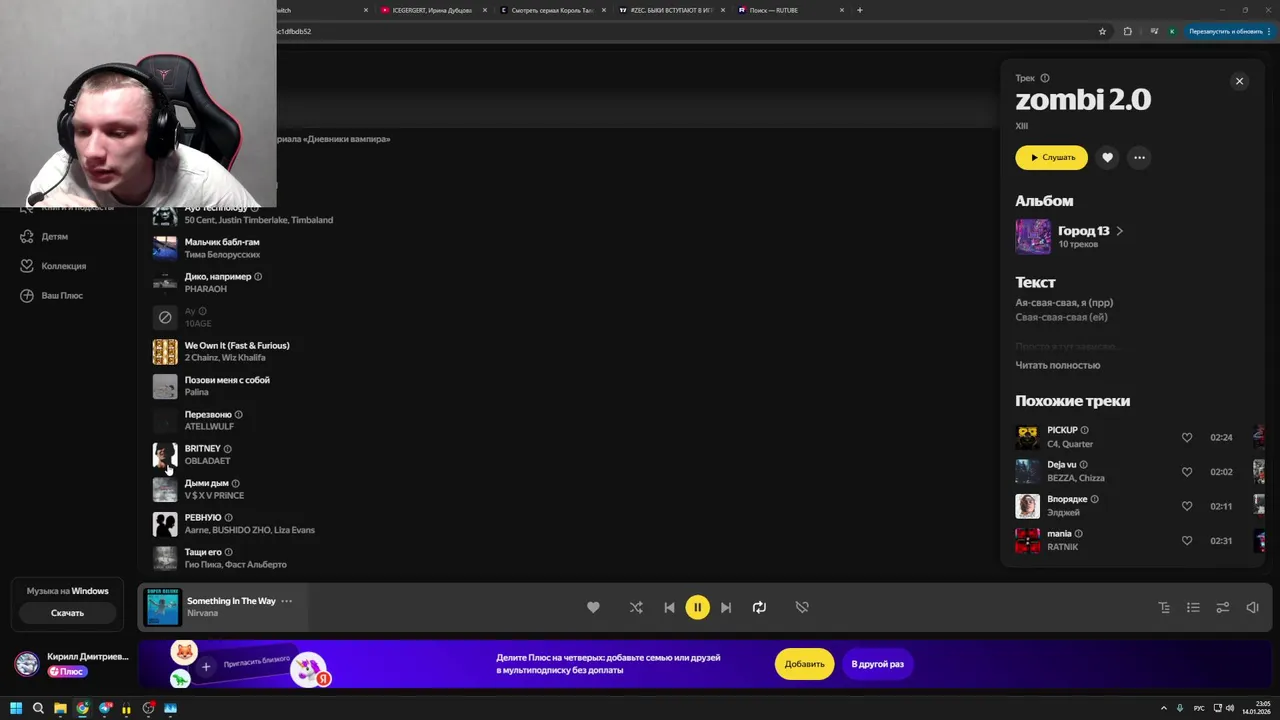Open Windows taskbar search
This screenshot has width=1280, height=720.
(x=38, y=708)
